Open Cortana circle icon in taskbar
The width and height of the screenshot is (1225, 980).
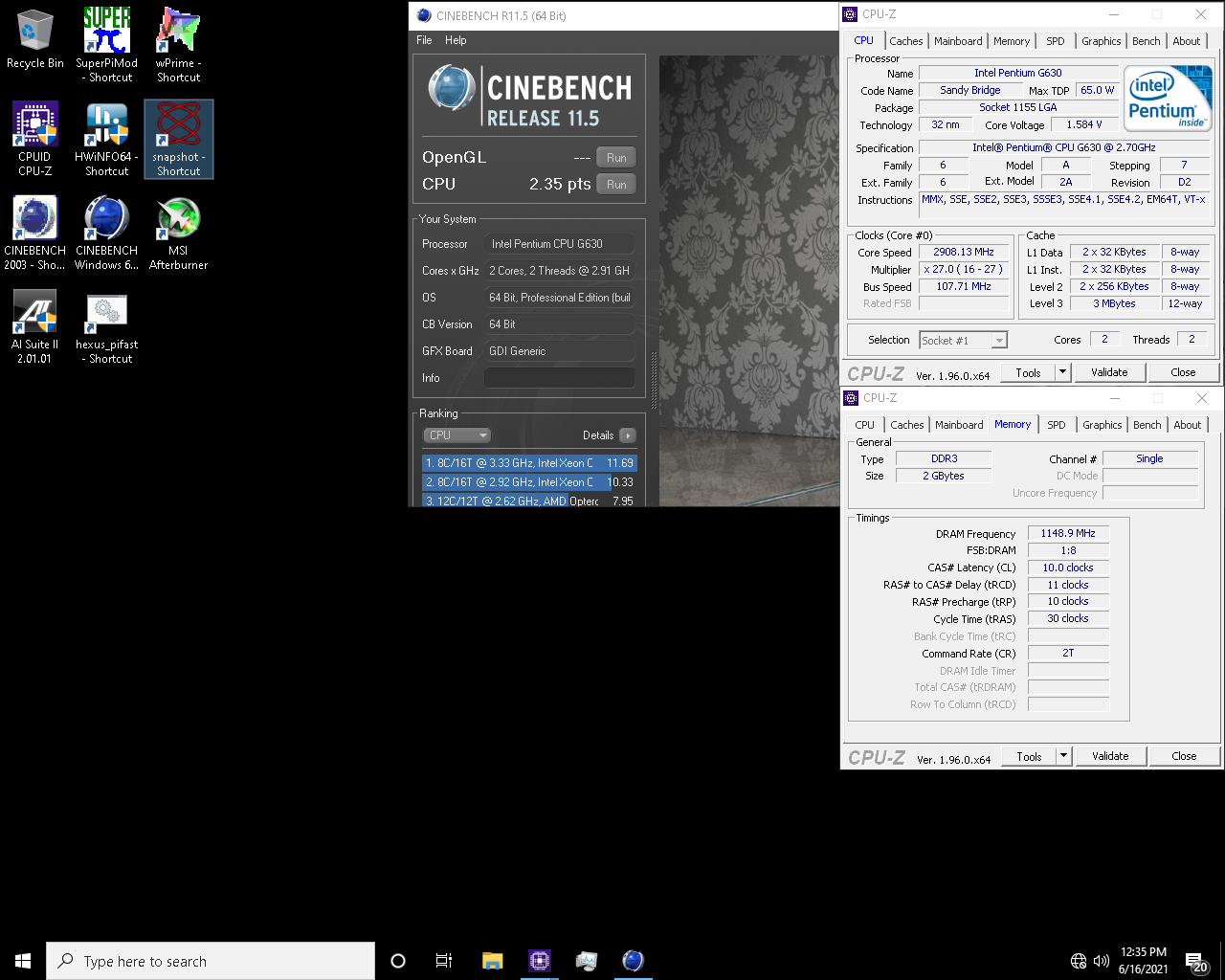click(398, 961)
